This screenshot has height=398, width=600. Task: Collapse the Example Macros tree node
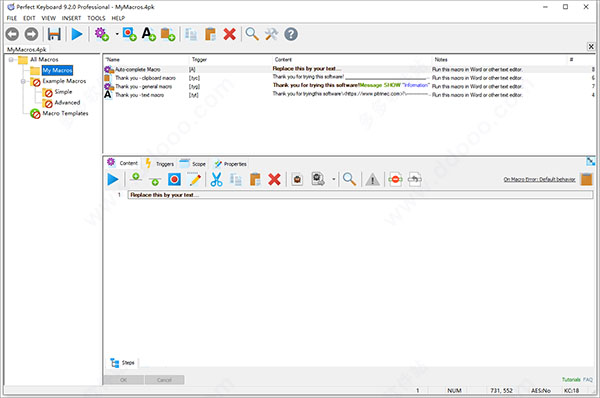(23, 81)
